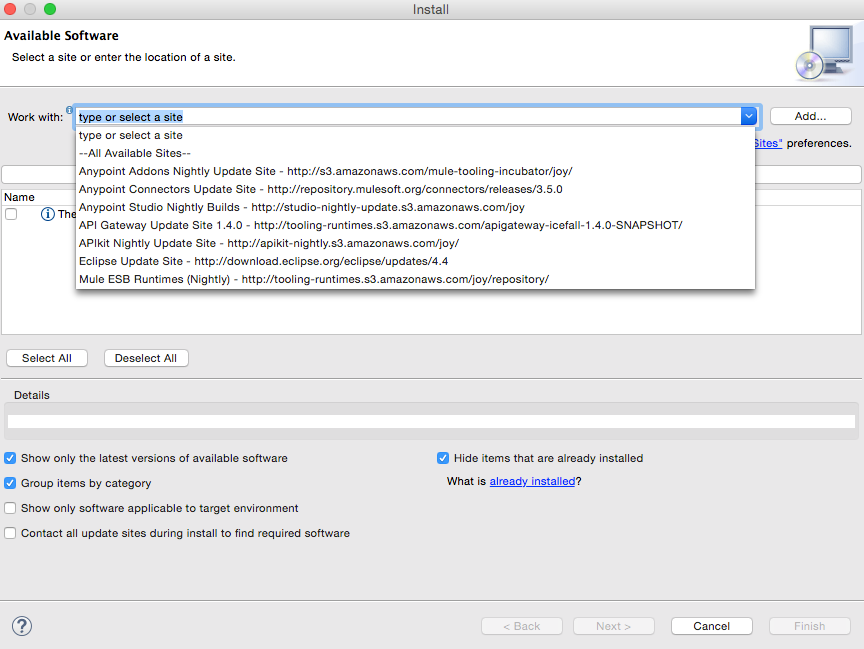Select --All Available Sites-- option
The width and height of the screenshot is (864, 649).
pos(415,153)
